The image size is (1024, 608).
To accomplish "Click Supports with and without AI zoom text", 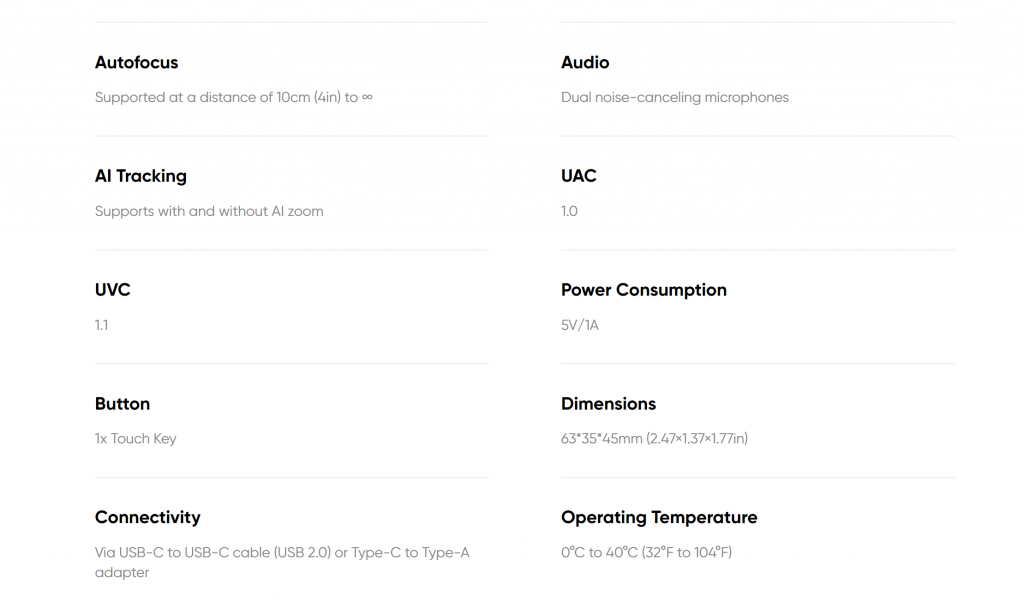I will tap(209, 211).
